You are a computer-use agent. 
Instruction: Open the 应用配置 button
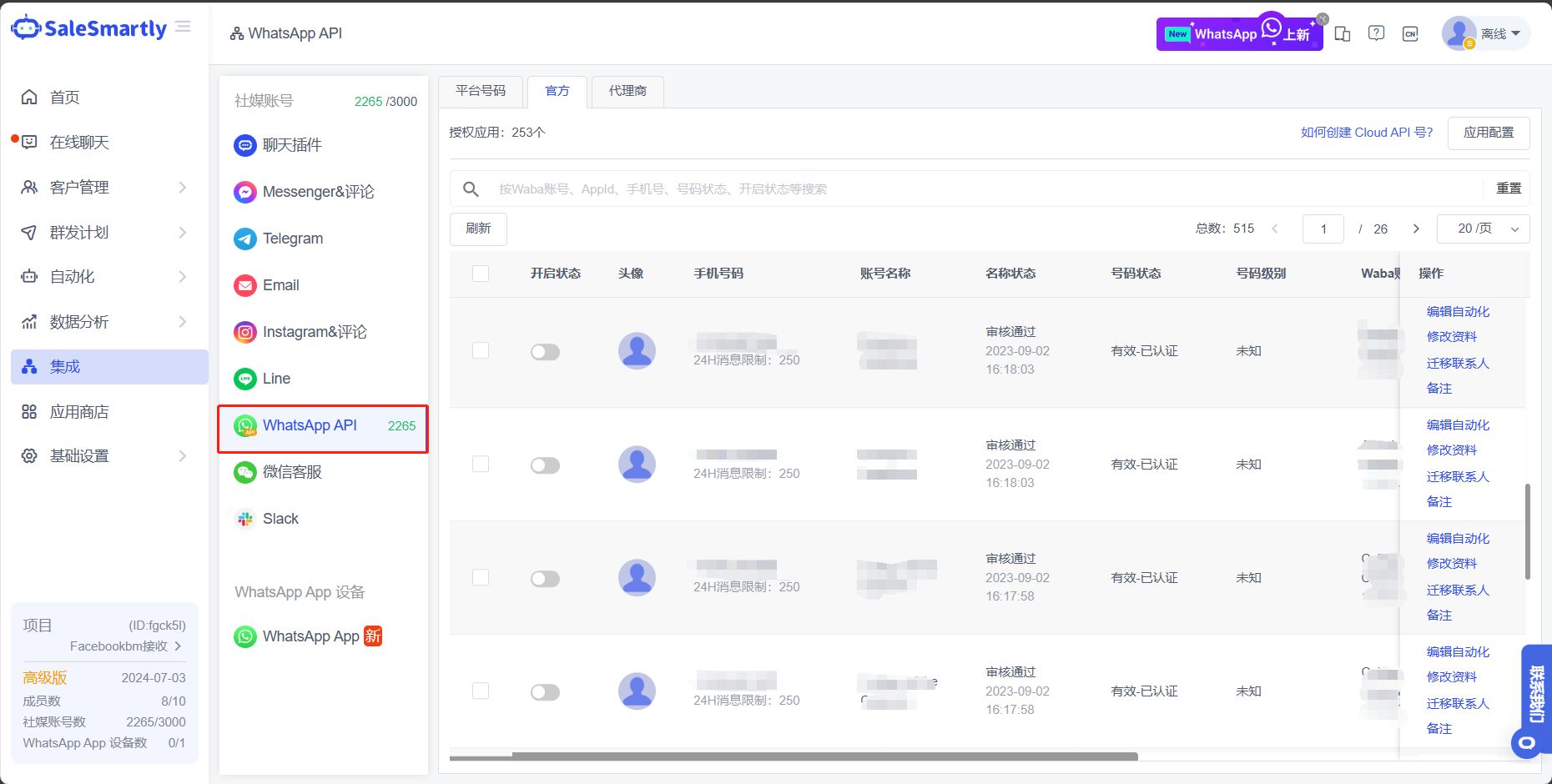click(1489, 133)
